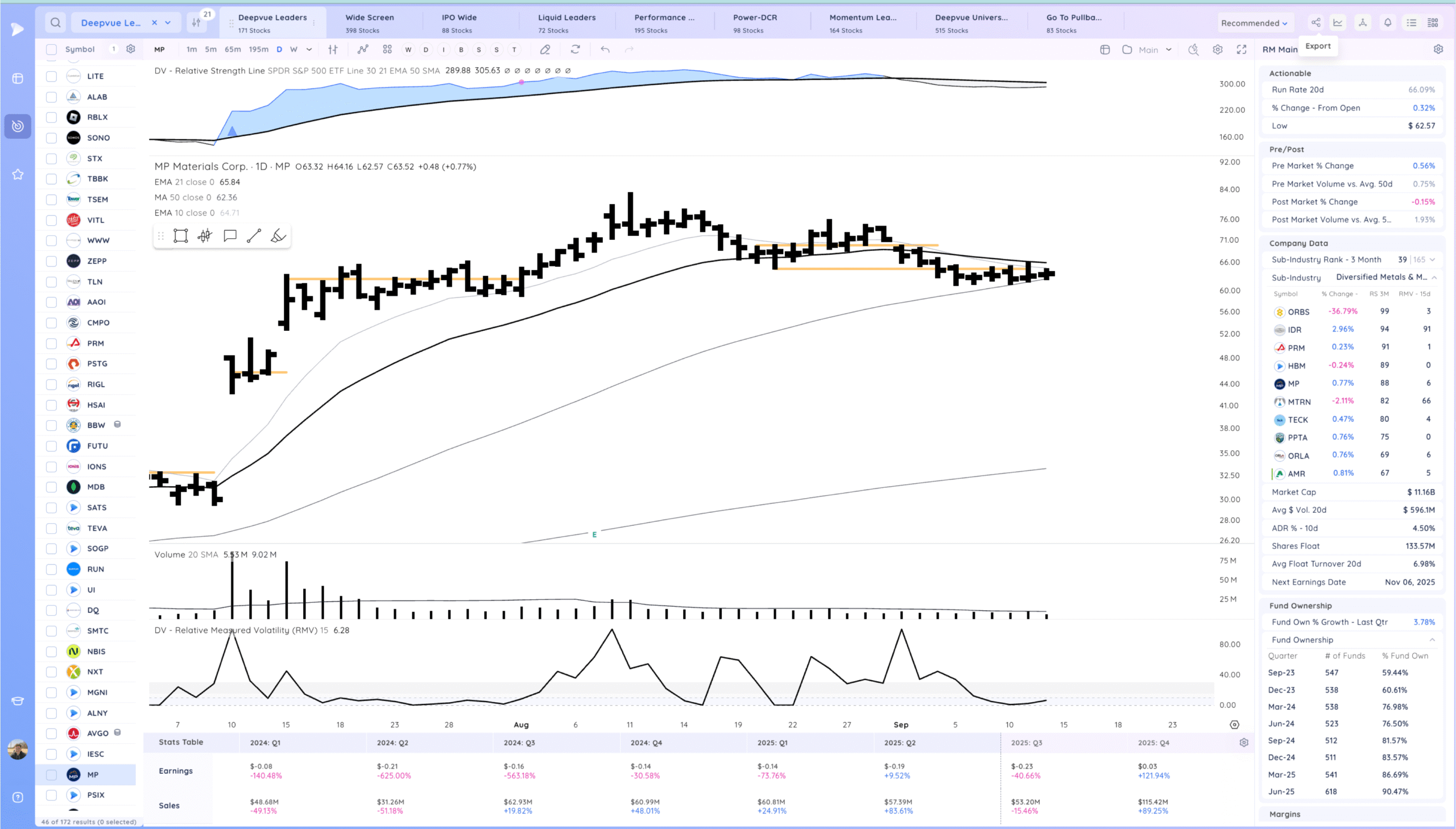Switch to the Momentum Lea... tab
This screenshot has height=829, width=1456.
pos(863,23)
